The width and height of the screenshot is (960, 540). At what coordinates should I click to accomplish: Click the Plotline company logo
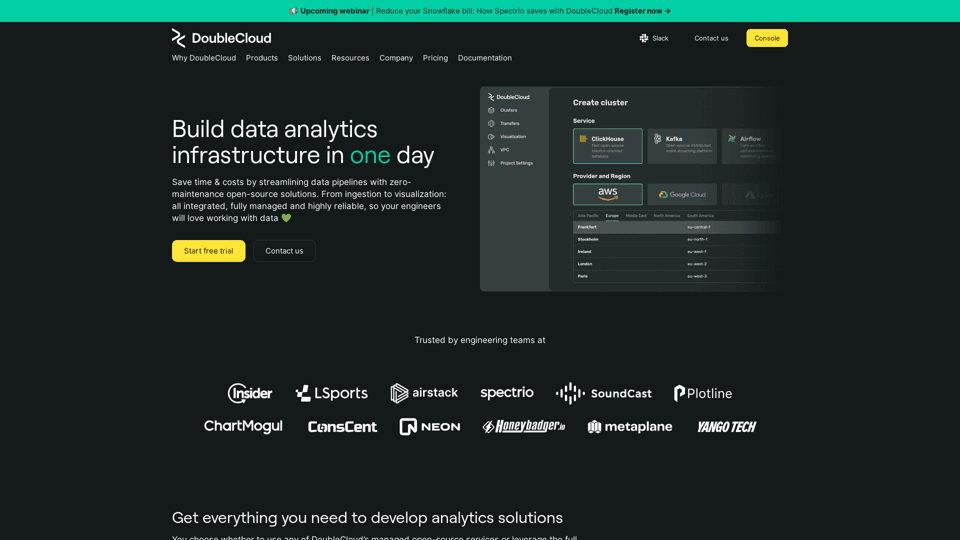[703, 393]
